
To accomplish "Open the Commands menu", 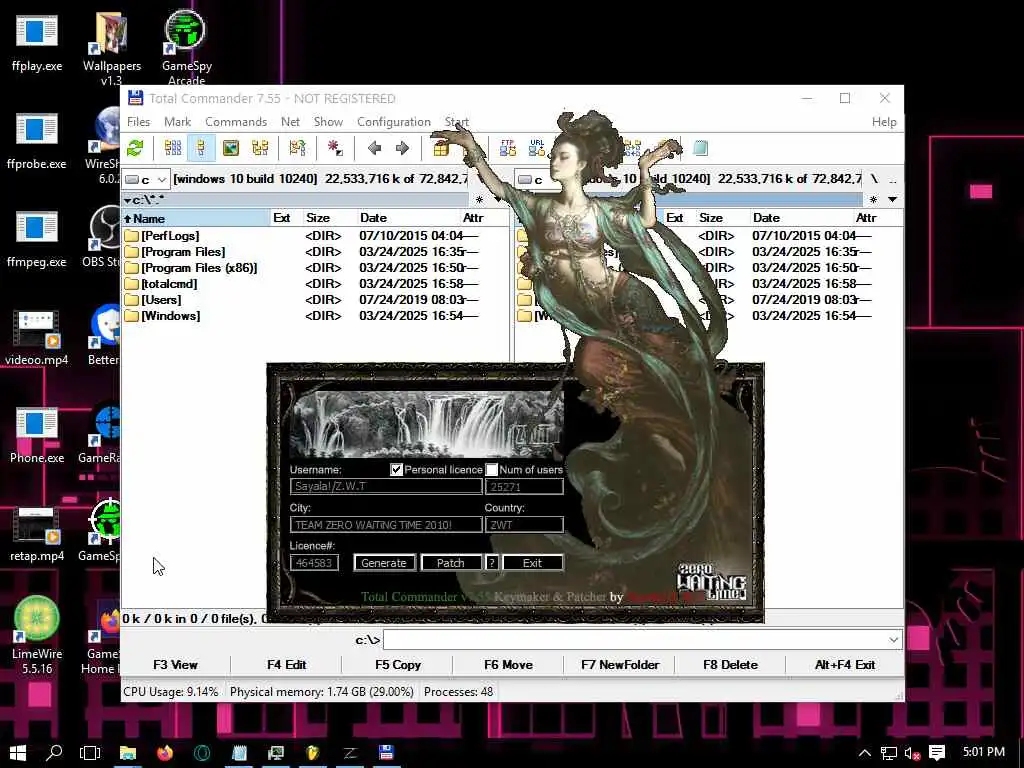I will click(236, 122).
